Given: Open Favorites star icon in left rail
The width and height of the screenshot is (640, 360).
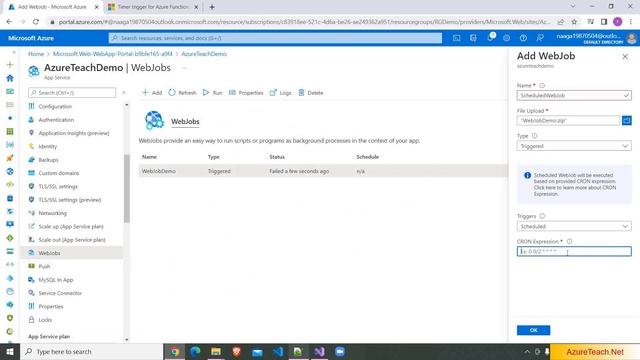Looking at the screenshot, I should (x=10, y=118).
